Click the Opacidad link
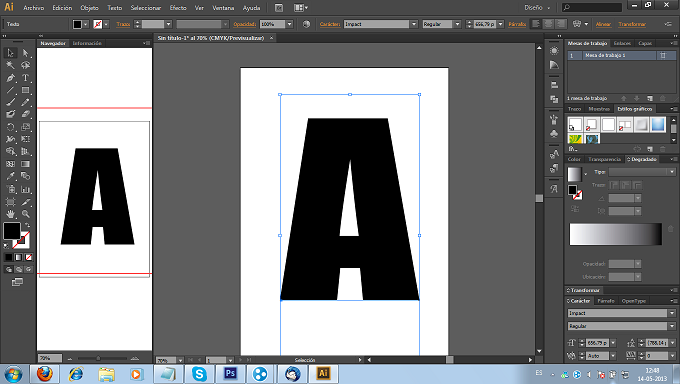The height and width of the screenshot is (384, 680). (x=245, y=24)
